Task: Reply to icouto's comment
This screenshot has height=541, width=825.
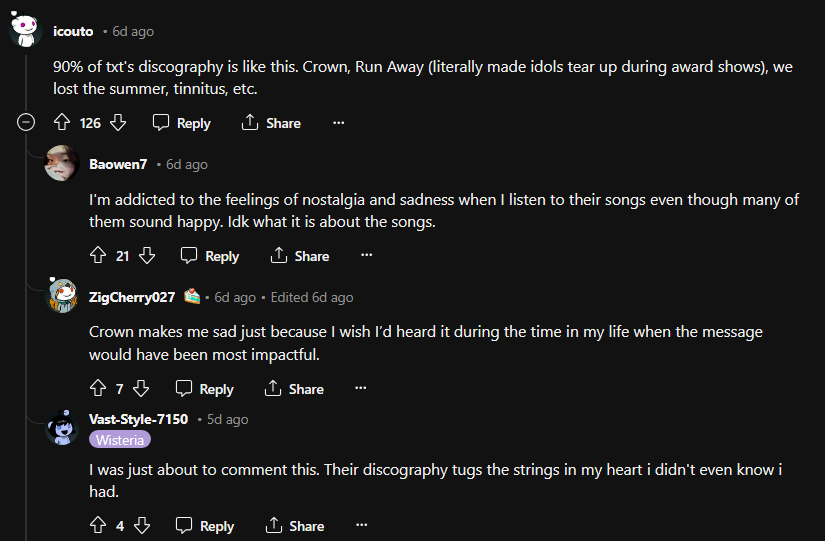Action: [182, 123]
